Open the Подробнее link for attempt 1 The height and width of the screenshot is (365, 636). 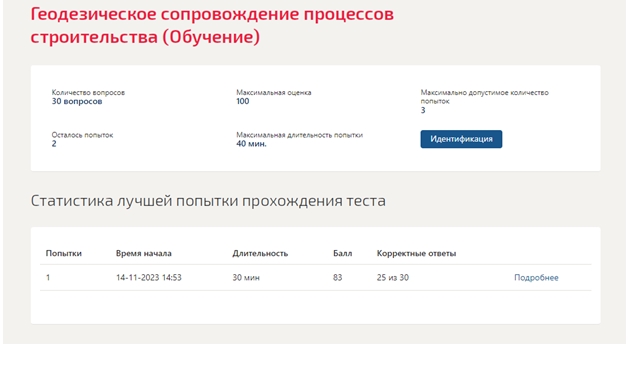tap(536, 278)
